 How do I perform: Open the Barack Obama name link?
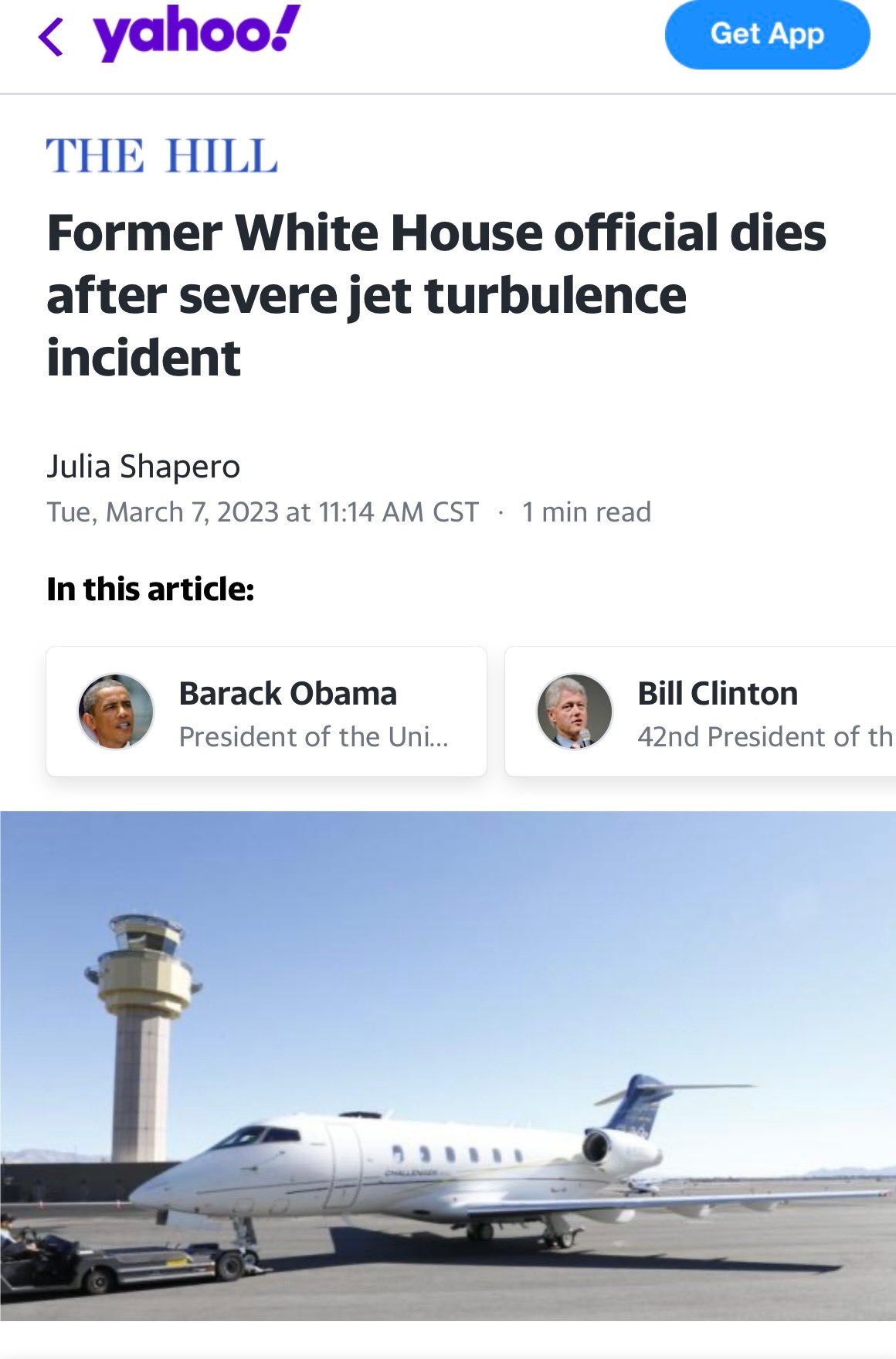point(288,694)
